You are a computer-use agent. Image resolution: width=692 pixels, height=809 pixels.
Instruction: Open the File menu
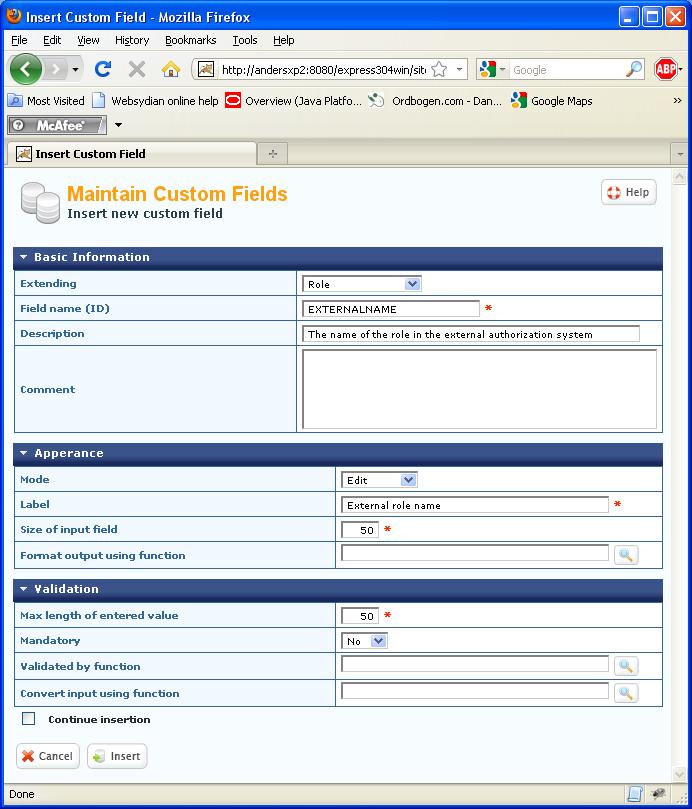[x=19, y=40]
